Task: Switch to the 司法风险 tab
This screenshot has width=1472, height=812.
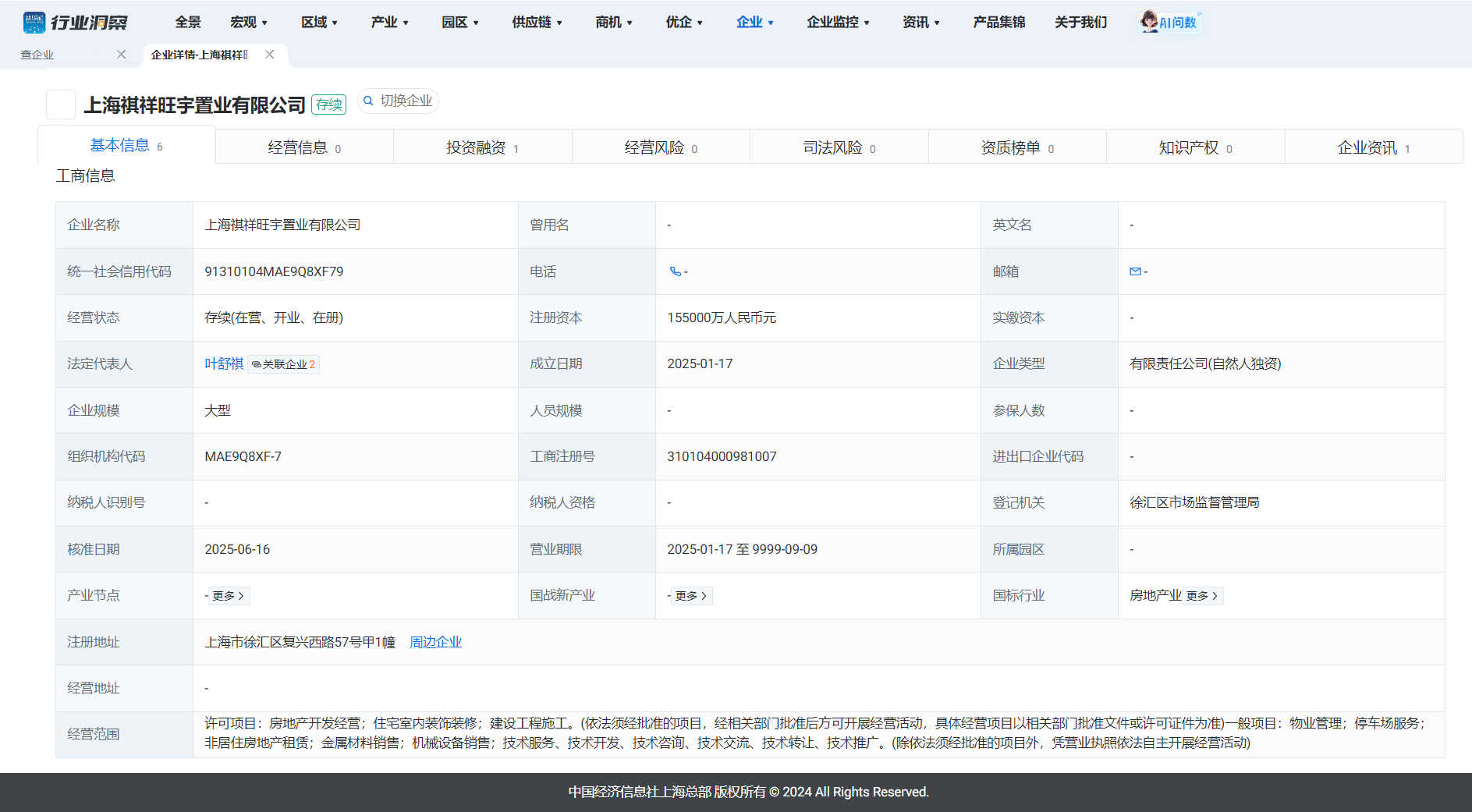Action: tap(839, 147)
